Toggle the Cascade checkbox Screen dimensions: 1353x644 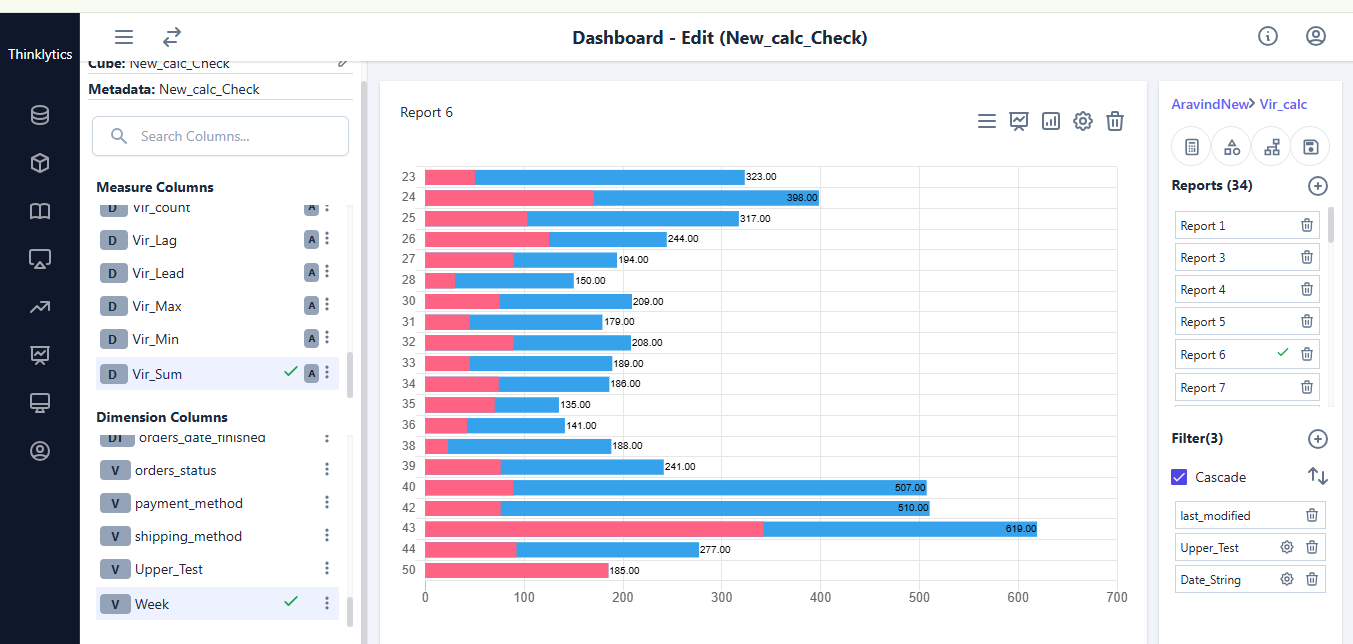click(x=1179, y=477)
